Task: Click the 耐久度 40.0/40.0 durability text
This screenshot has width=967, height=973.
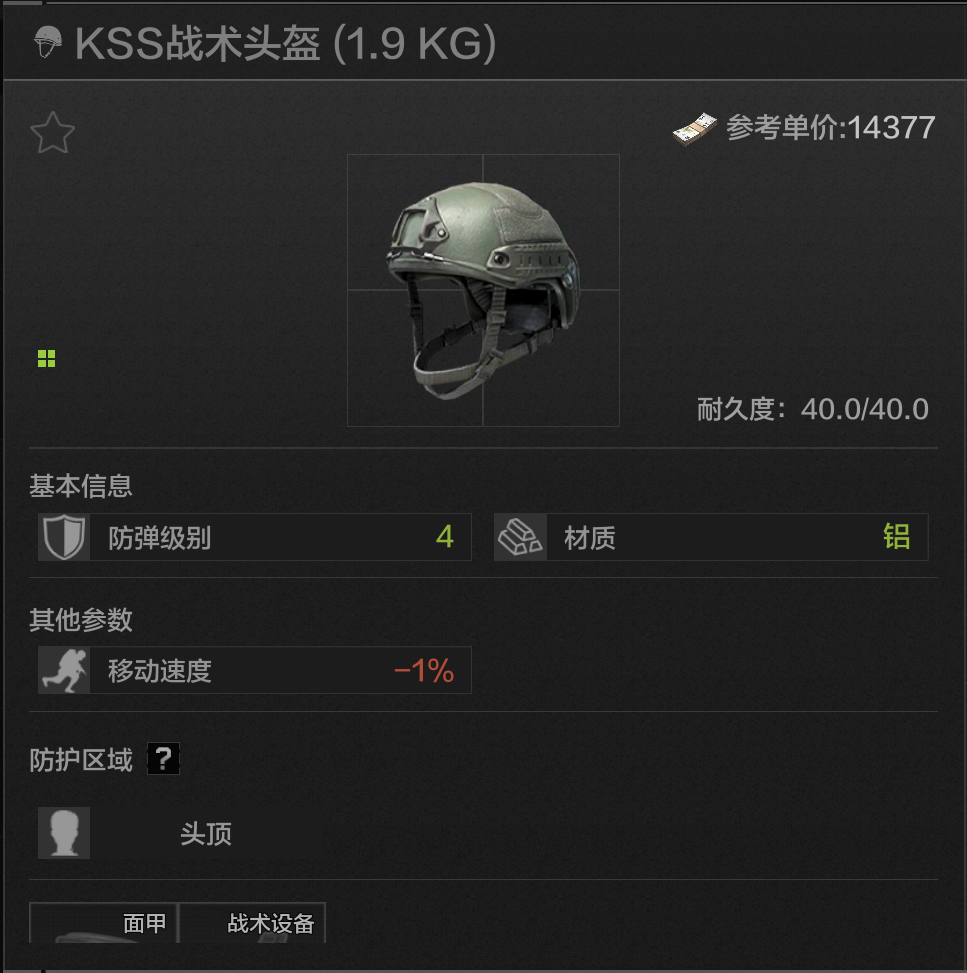Action: [x=812, y=409]
